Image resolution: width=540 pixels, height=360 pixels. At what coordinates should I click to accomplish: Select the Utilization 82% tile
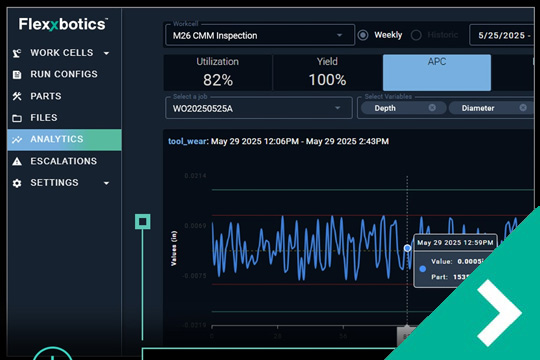coord(218,73)
